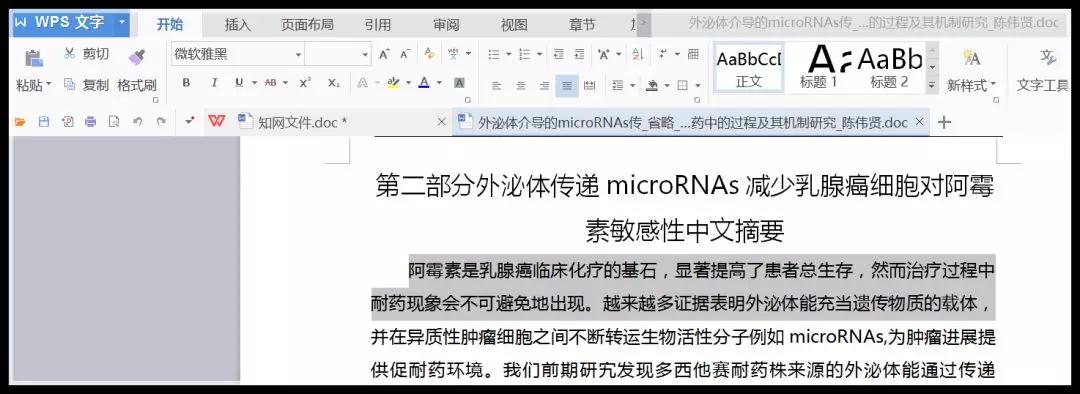
Task: Open the Text Tools (文字工具) icon
Action: 1048,57
